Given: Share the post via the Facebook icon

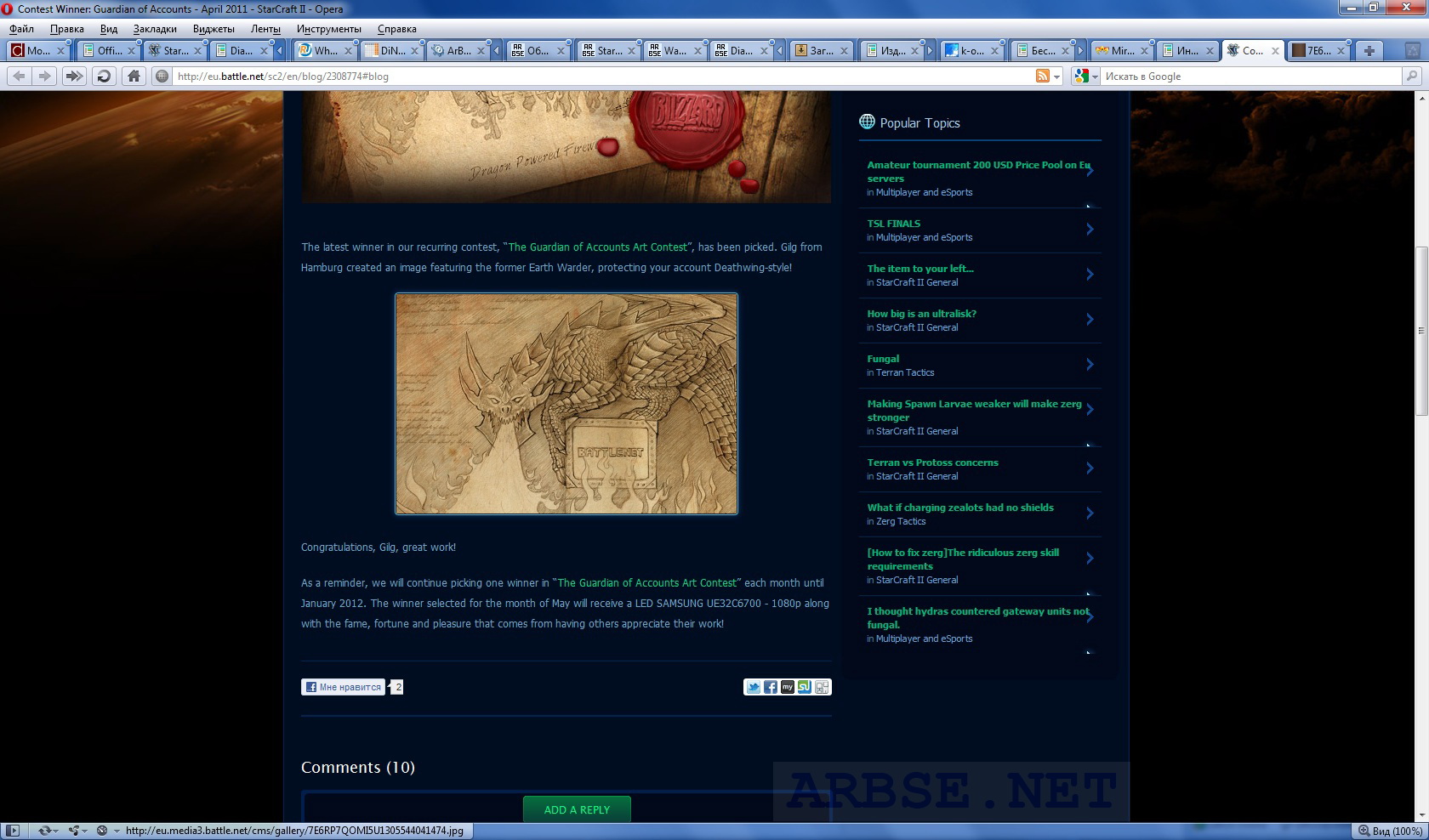Looking at the screenshot, I should 770,687.
